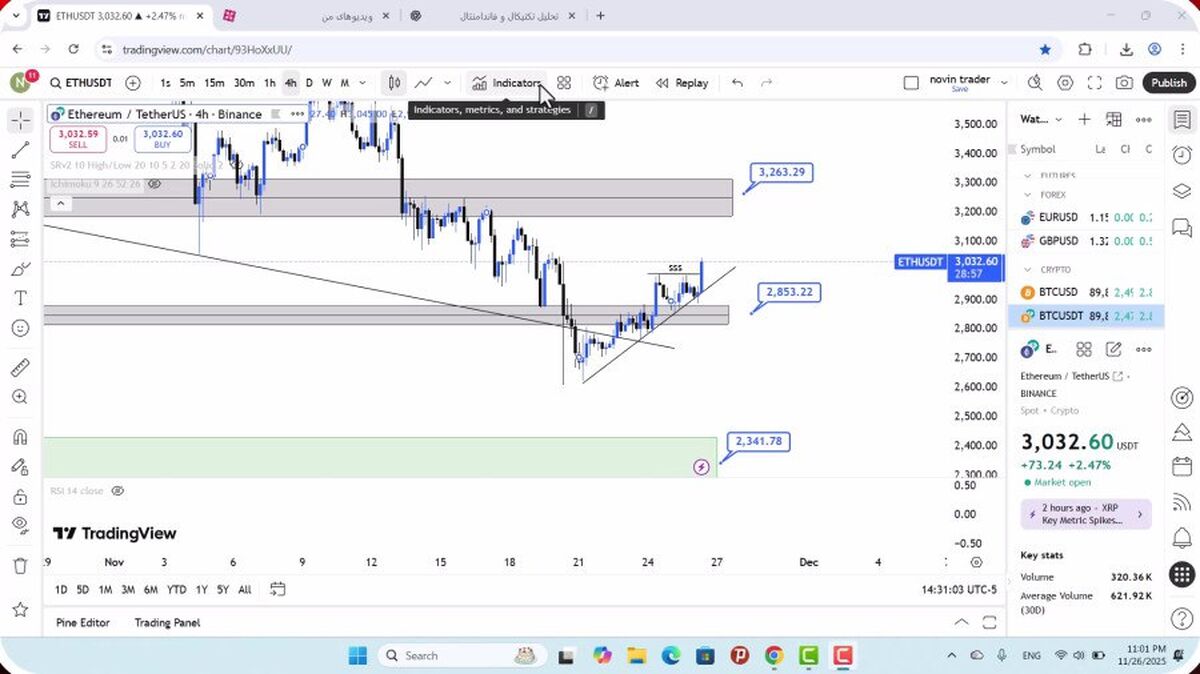Open the novin trader layout dropdown
This screenshot has height=674, width=1200.
(1004, 83)
